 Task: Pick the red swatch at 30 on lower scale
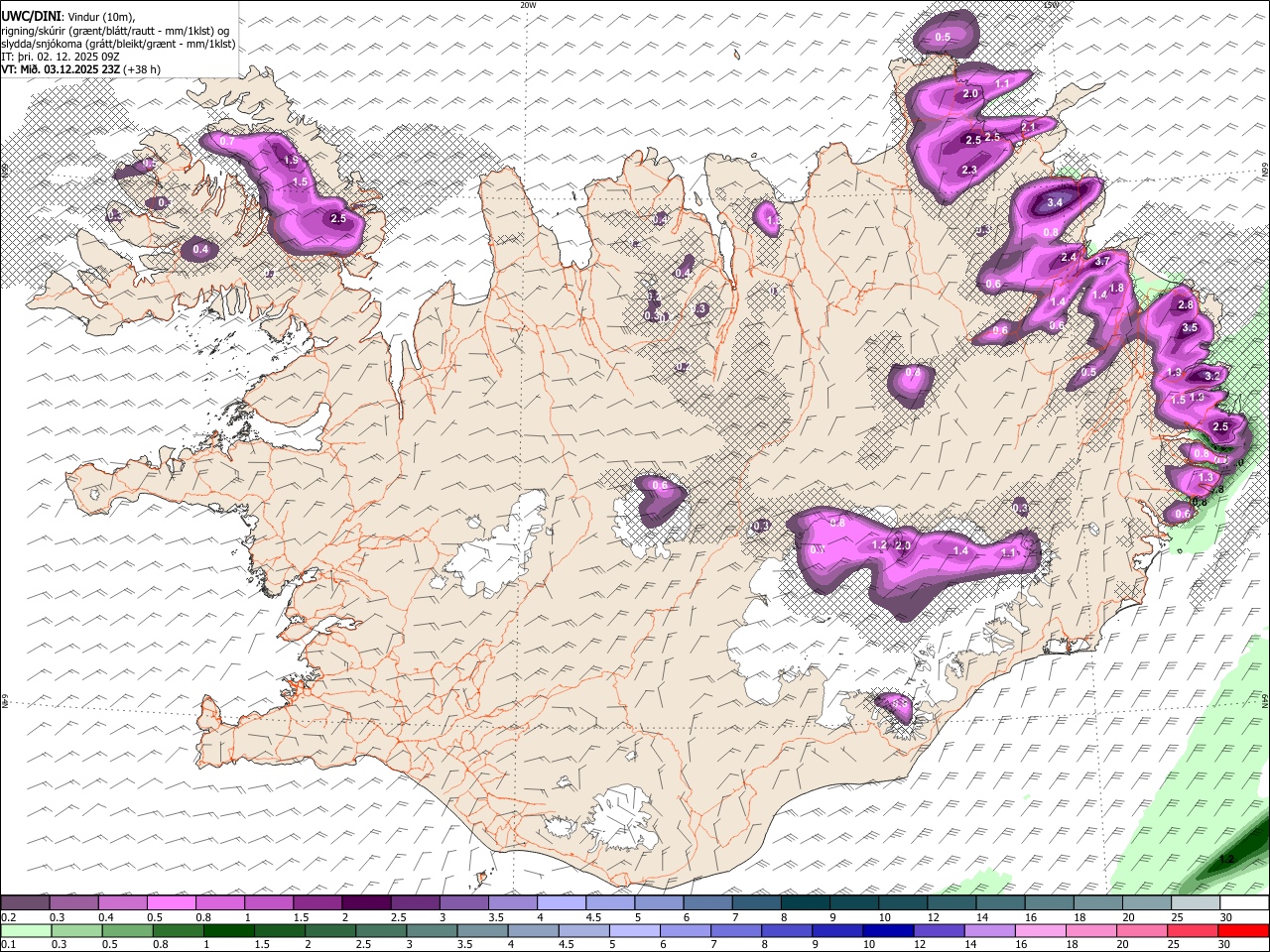click(1243, 930)
